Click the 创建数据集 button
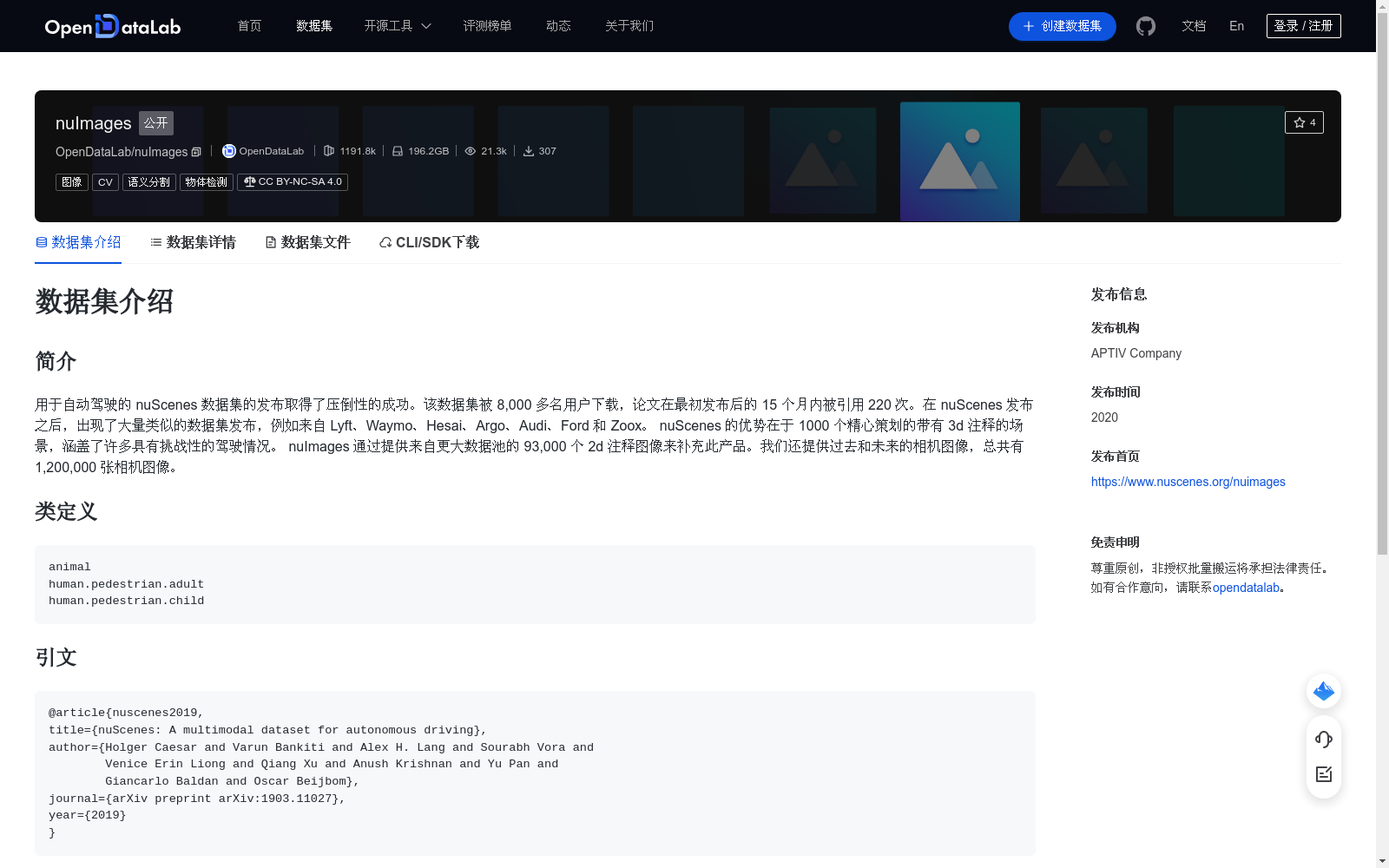The width and height of the screenshot is (1389, 868). pos(1063,26)
